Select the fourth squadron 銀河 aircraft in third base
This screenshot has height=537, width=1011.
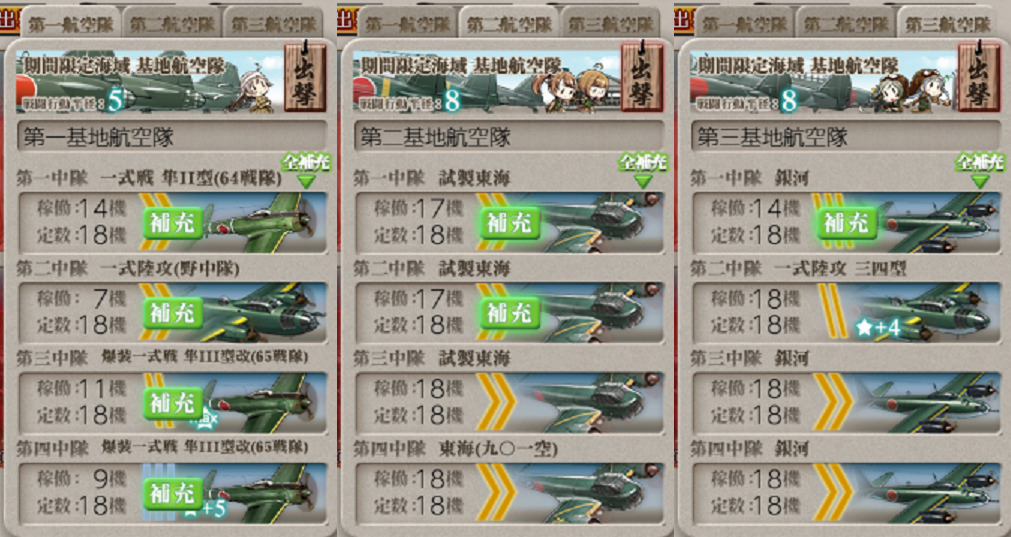pos(928,493)
